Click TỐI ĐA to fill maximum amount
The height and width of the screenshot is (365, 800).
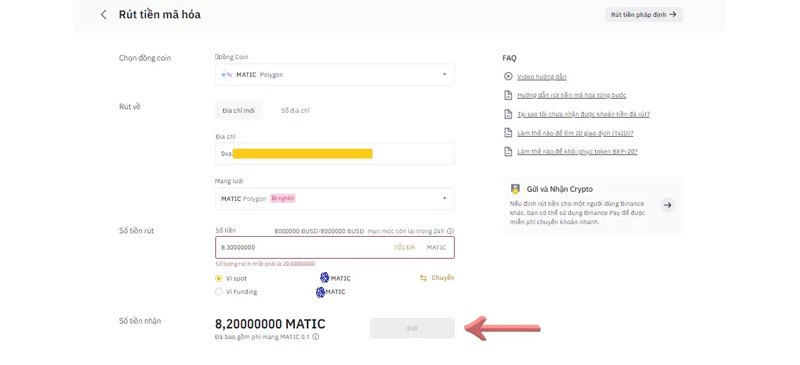[x=404, y=248]
